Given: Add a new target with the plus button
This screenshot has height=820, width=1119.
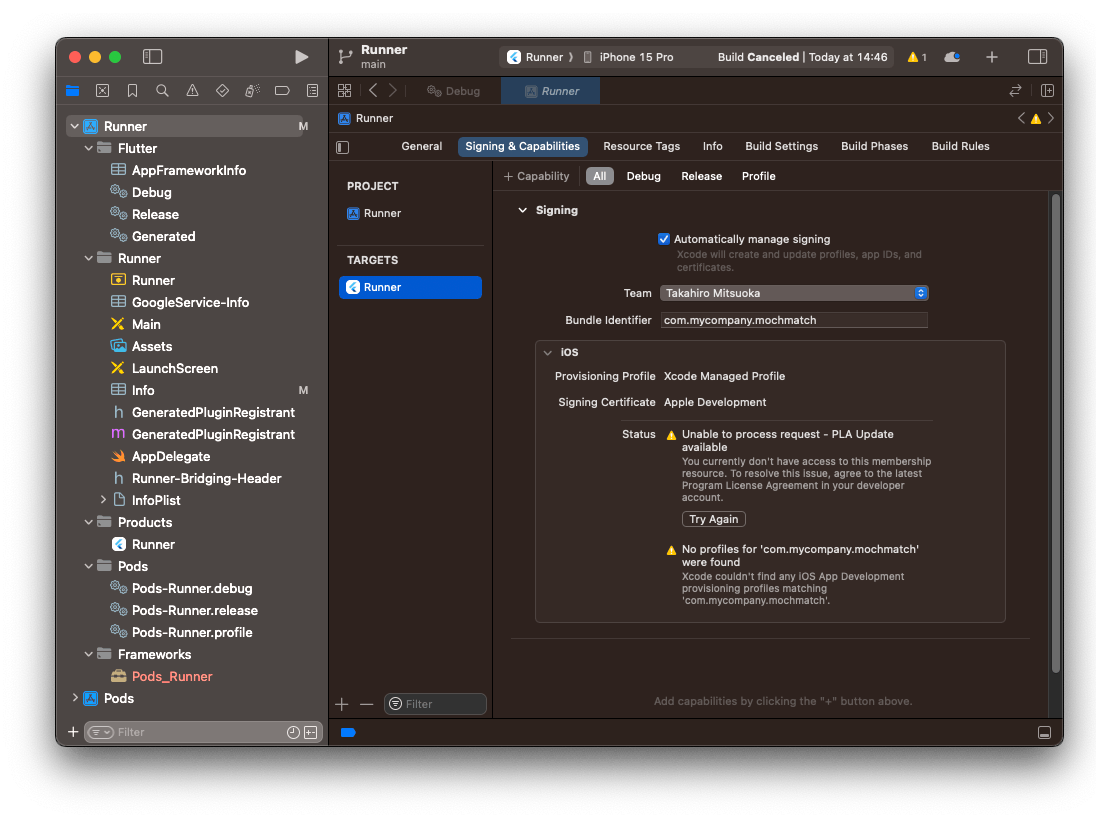Looking at the screenshot, I should (342, 704).
